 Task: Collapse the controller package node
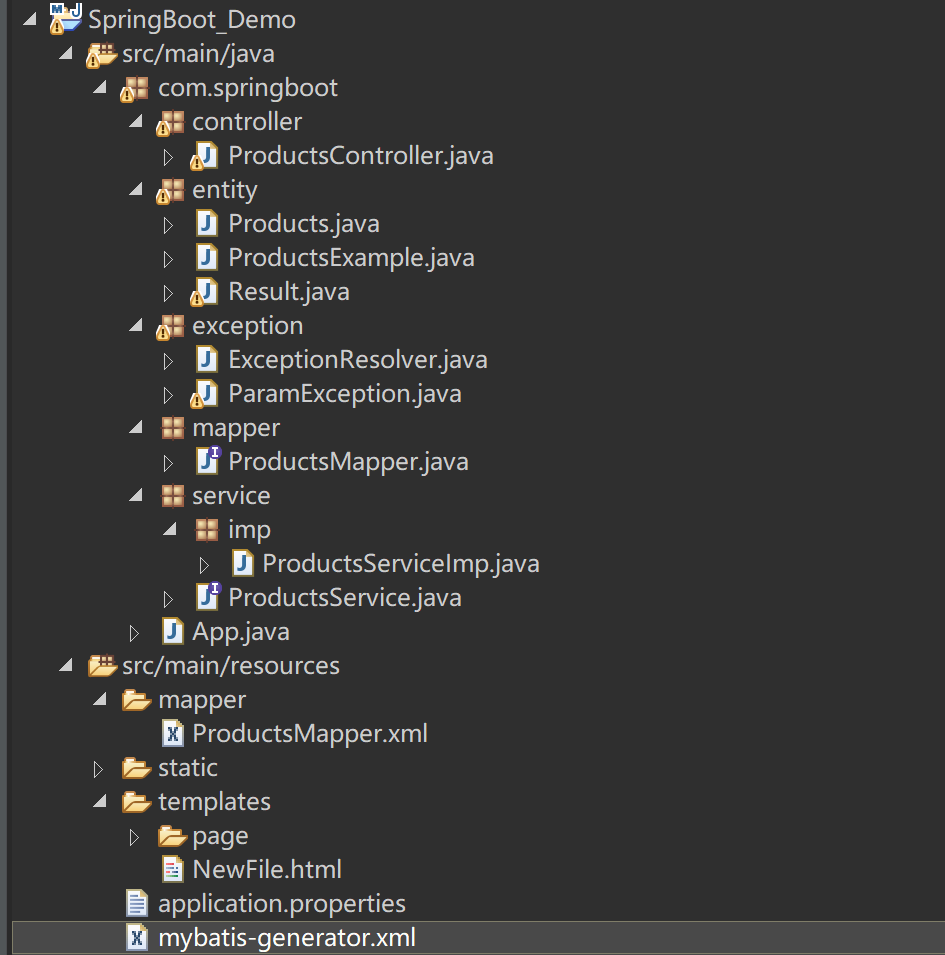(x=136, y=121)
